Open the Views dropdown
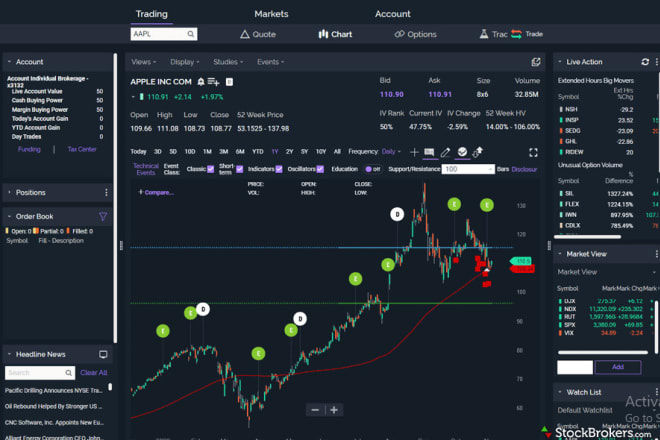The image size is (660, 440). click(143, 62)
